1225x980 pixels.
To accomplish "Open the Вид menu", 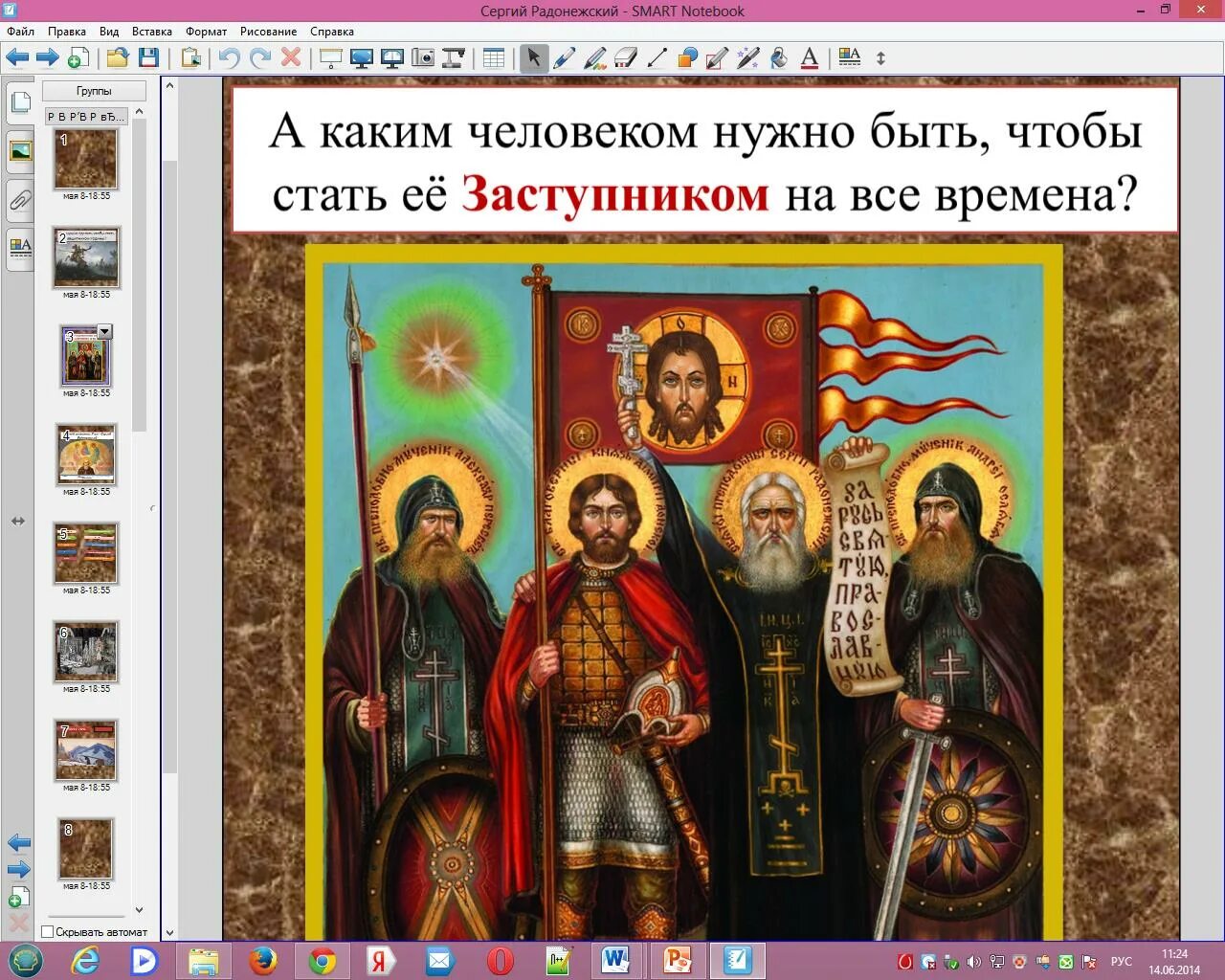I will coord(109,32).
